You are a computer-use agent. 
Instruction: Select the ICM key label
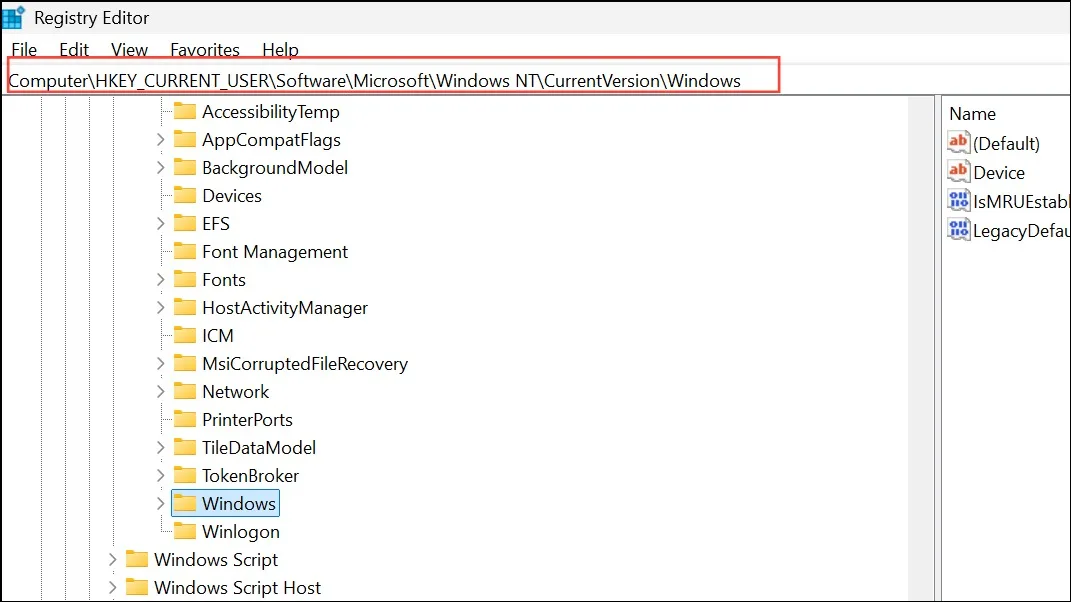pyautogui.click(x=217, y=336)
